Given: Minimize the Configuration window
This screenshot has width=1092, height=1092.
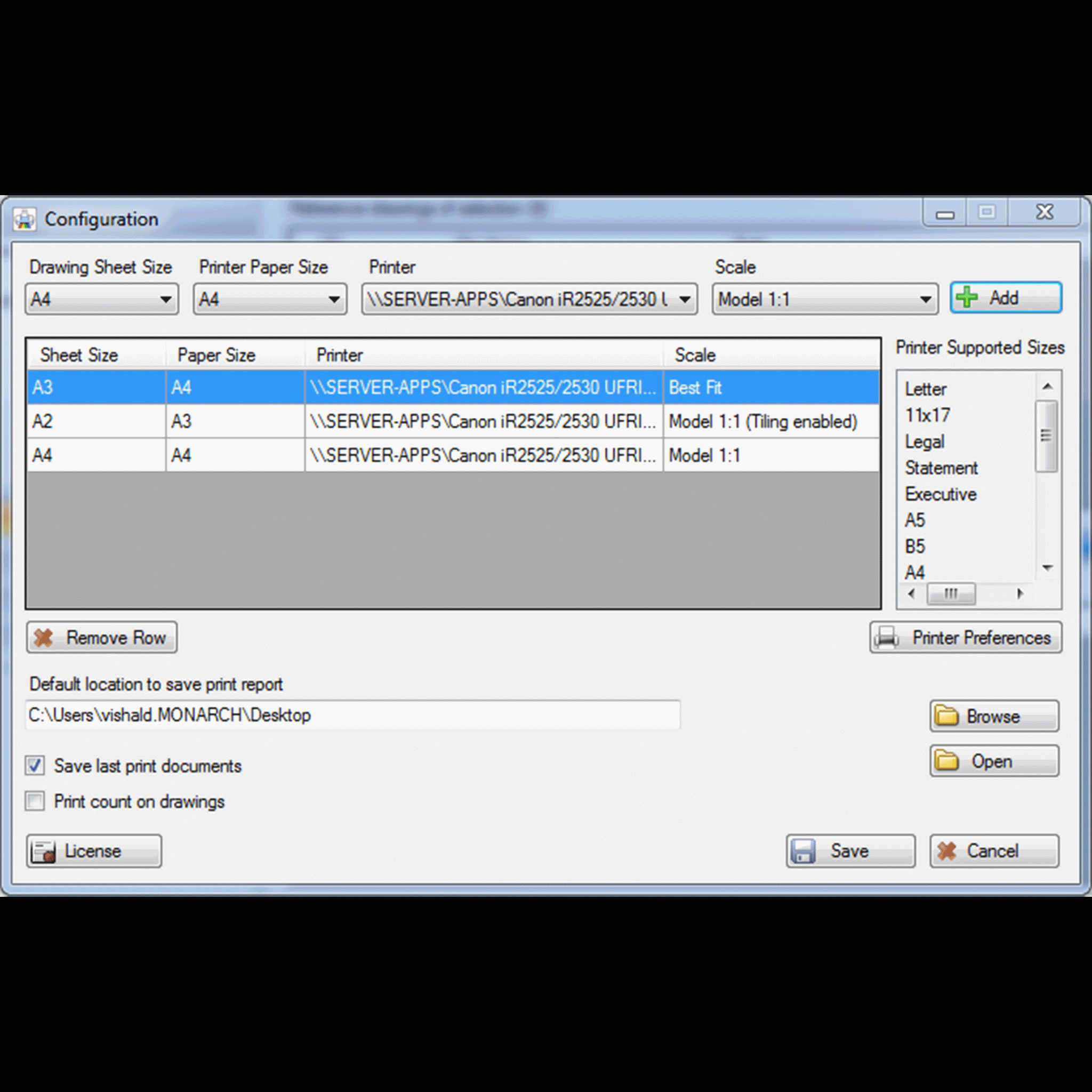Looking at the screenshot, I should pos(945,213).
